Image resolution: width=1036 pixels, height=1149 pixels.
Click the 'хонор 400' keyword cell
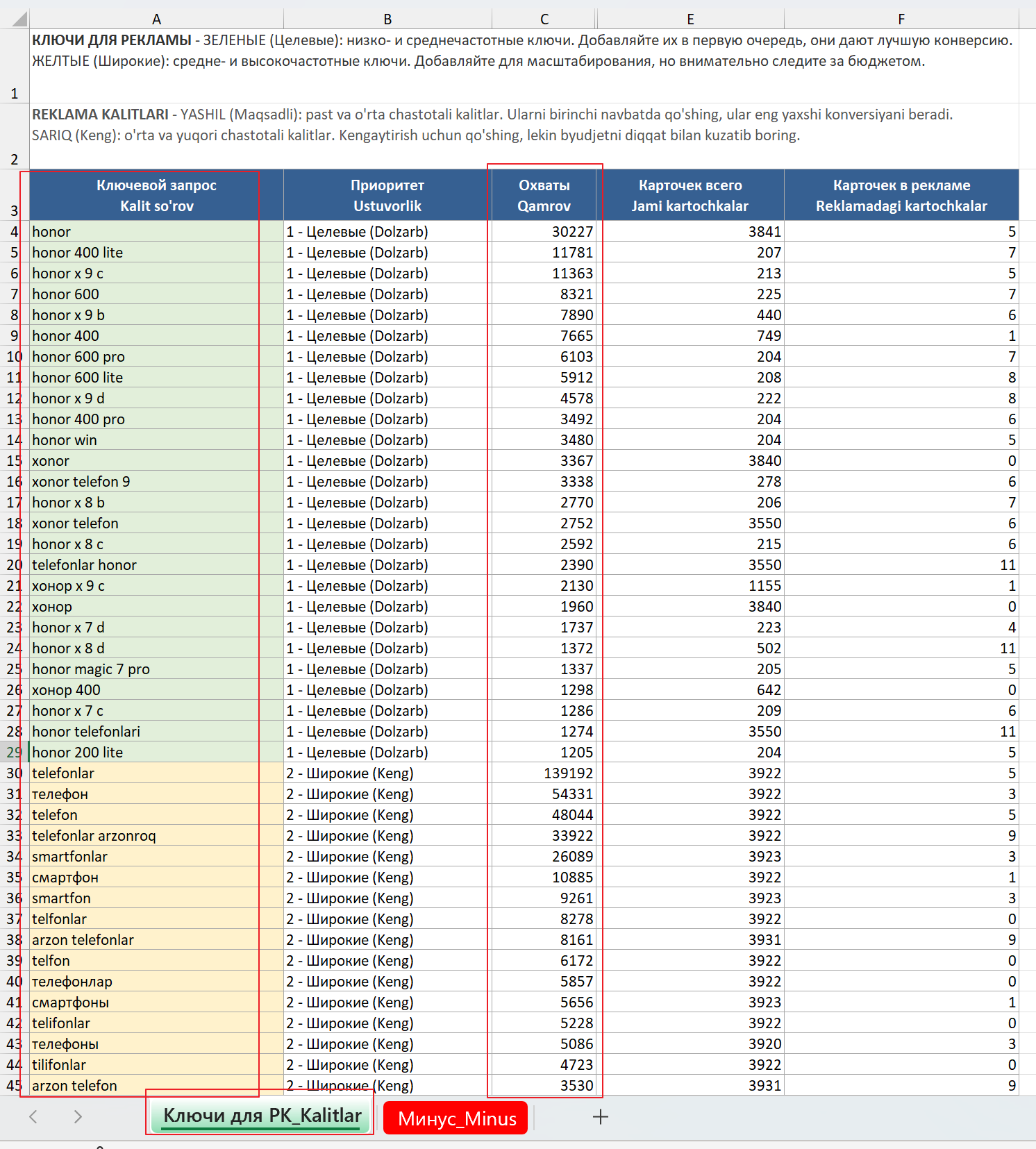pos(156,689)
